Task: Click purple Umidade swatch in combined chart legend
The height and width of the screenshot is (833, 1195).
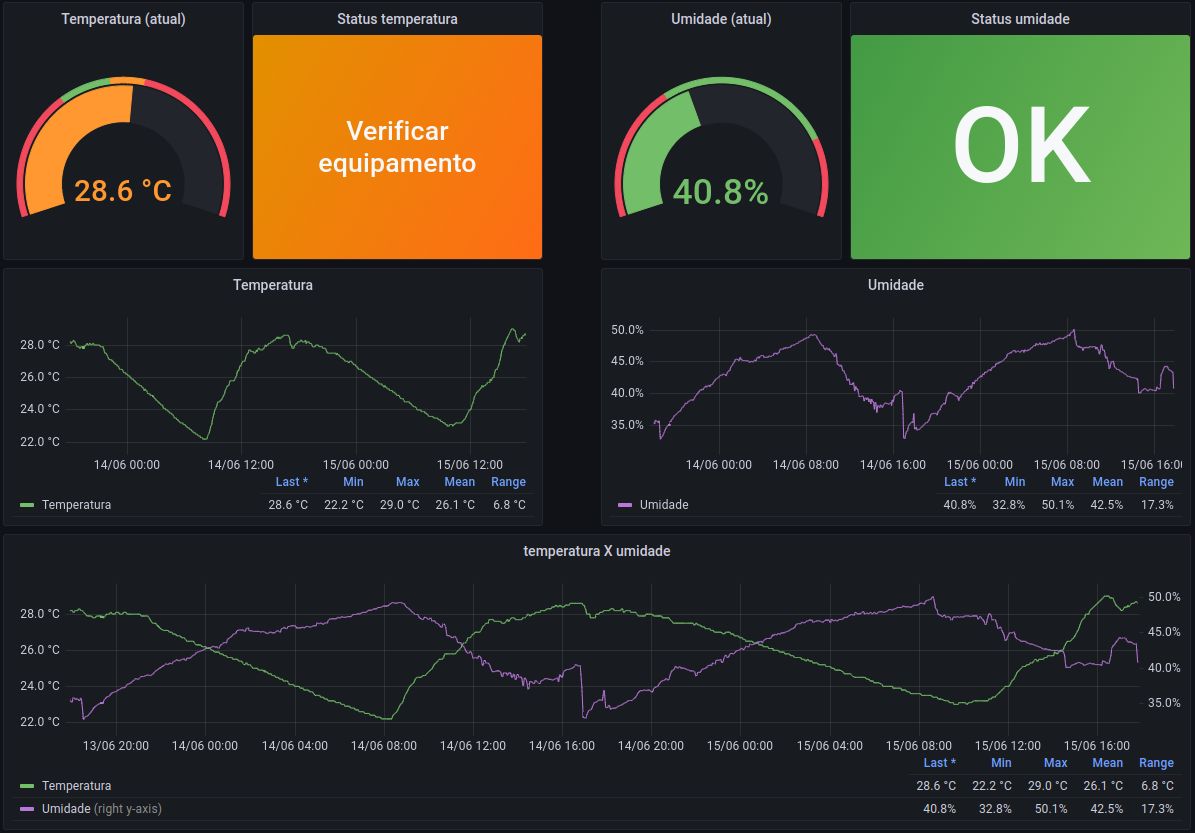Action: pyautogui.click(x=27, y=808)
